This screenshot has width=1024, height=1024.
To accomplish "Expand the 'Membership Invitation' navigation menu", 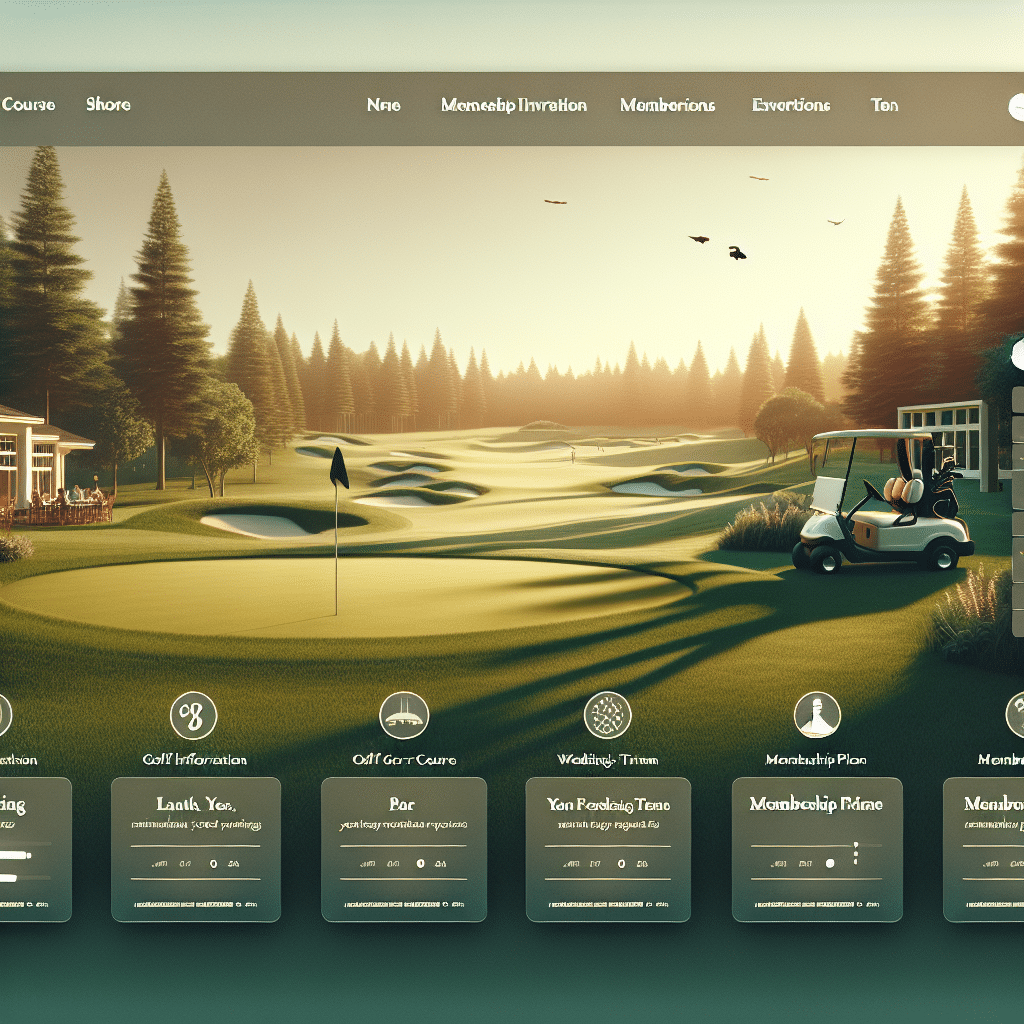I will [x=513, y=105].
